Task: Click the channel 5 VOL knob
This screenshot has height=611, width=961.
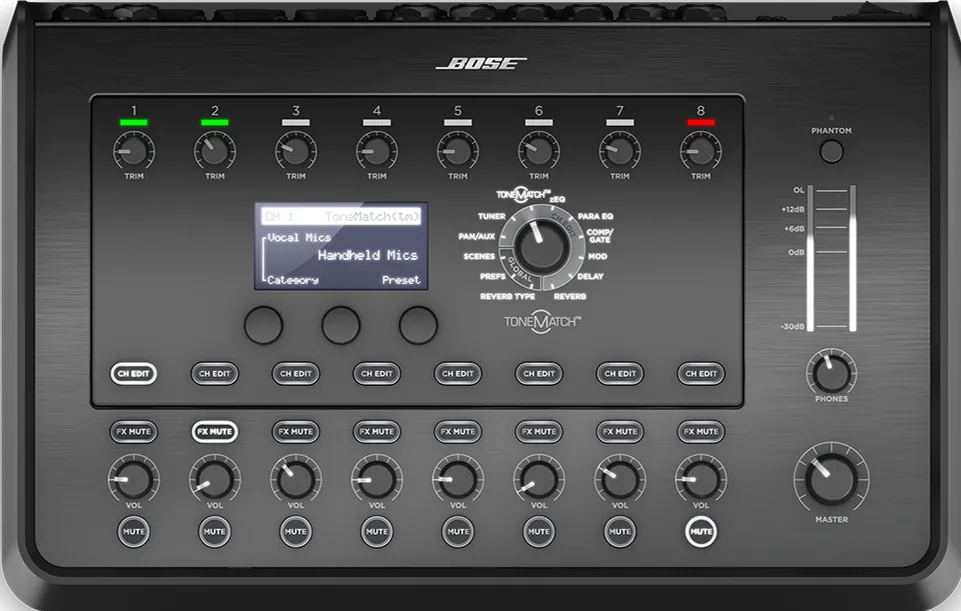Action: pyautogui.click(x=458, y=479)
